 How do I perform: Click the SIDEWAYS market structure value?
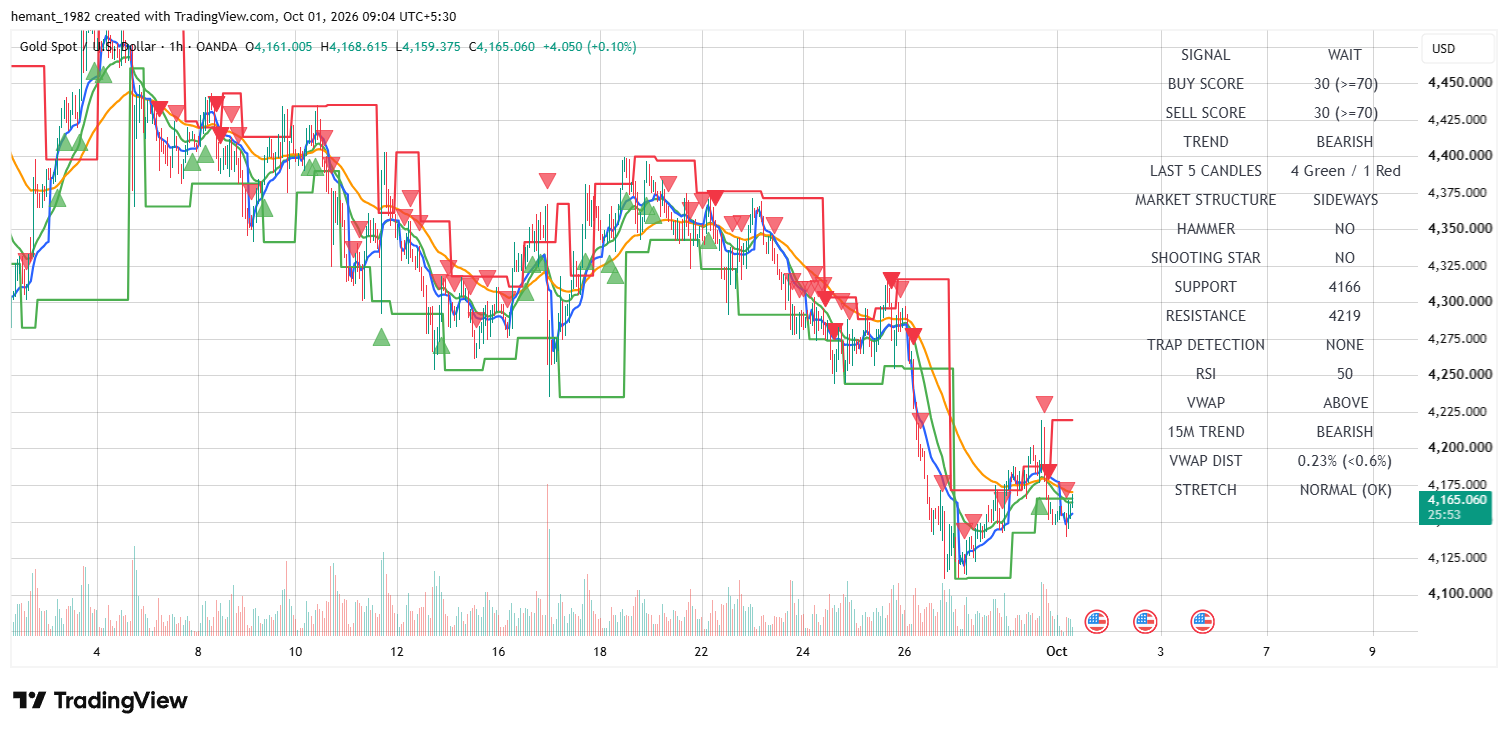pos(1345,200)
